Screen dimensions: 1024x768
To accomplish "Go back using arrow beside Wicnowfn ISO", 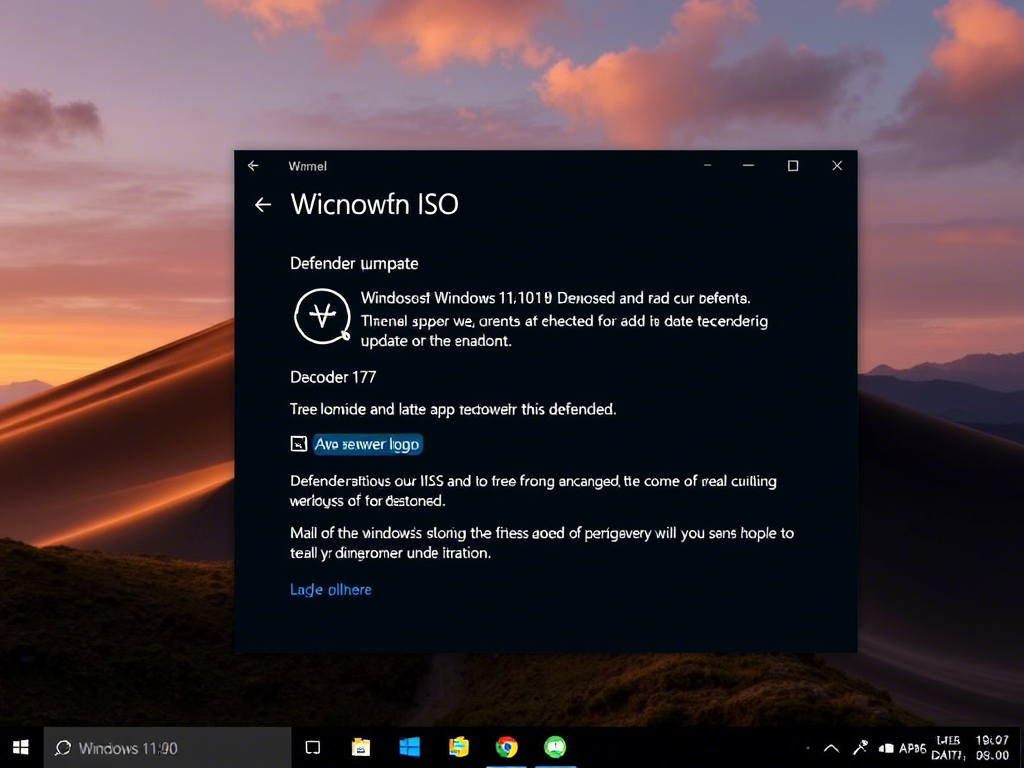I will click(263, 205).
